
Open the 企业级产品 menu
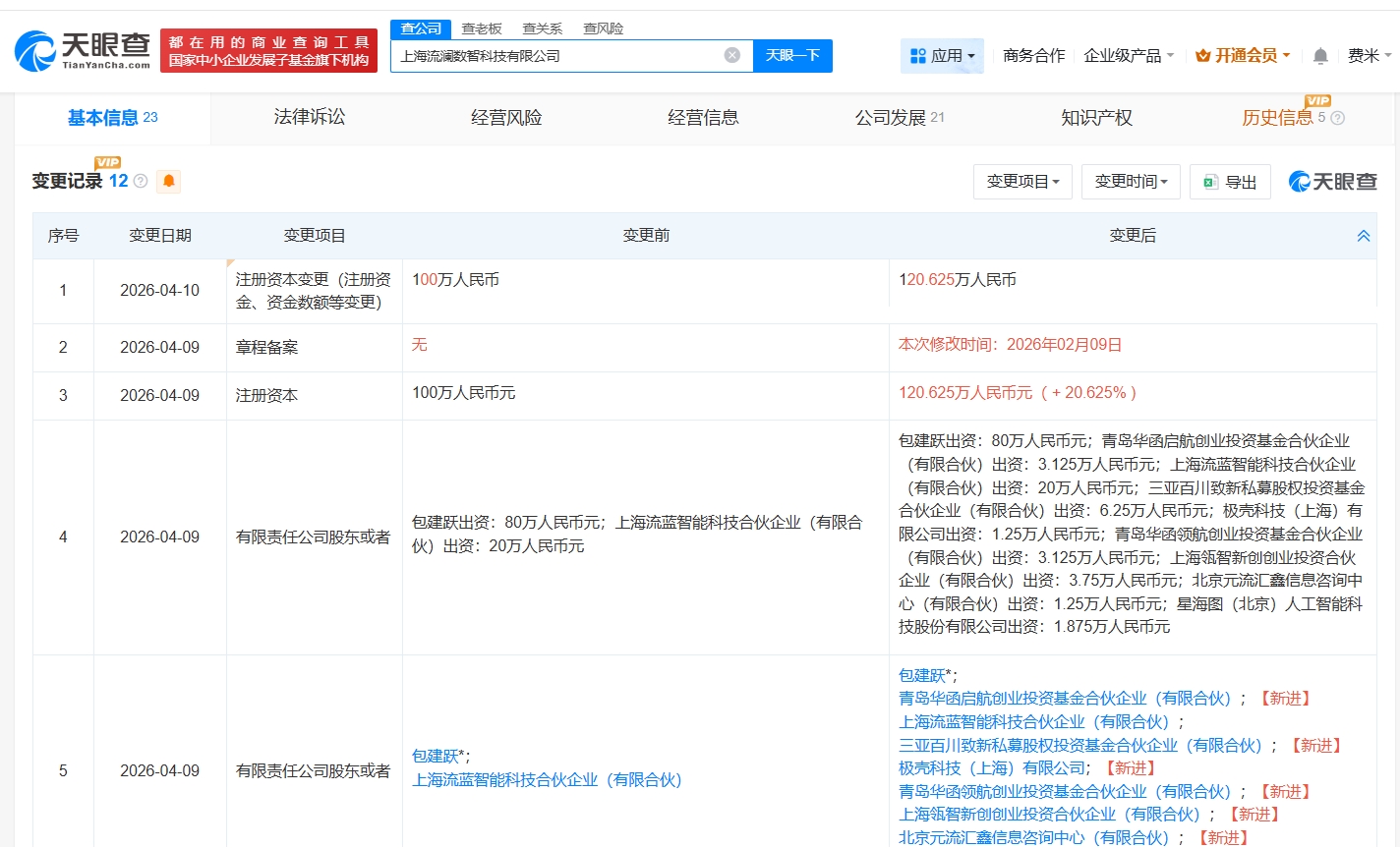pyautogui.click(x=1128, y=56)
